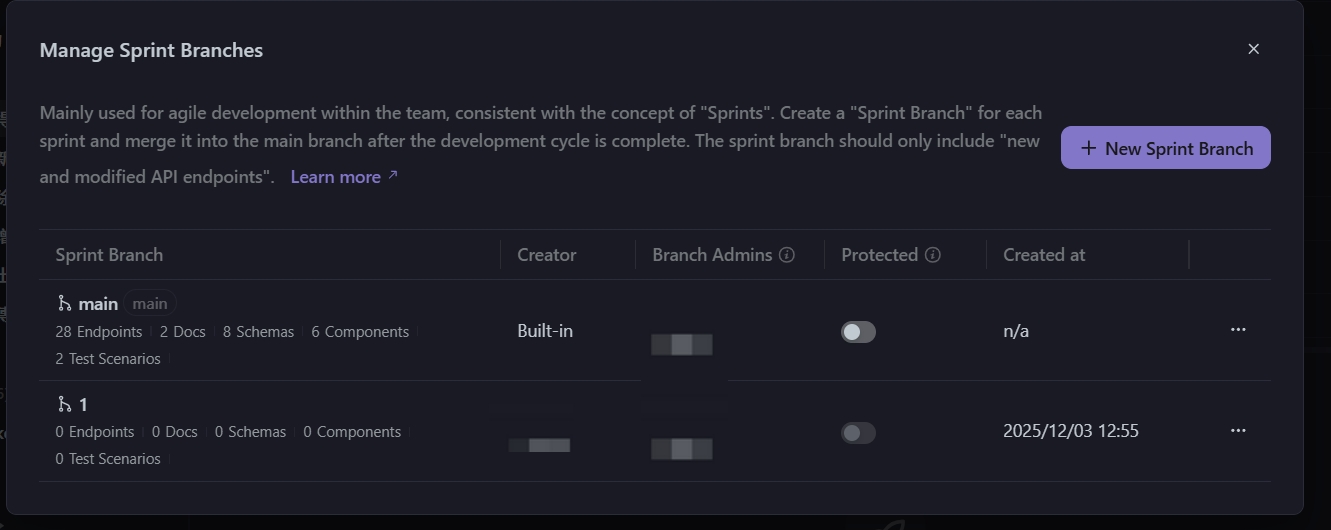Click the Branch Admins info icon
This screenshot has height=530, width=1331.
pyautogui.click(x=787, y=255)
